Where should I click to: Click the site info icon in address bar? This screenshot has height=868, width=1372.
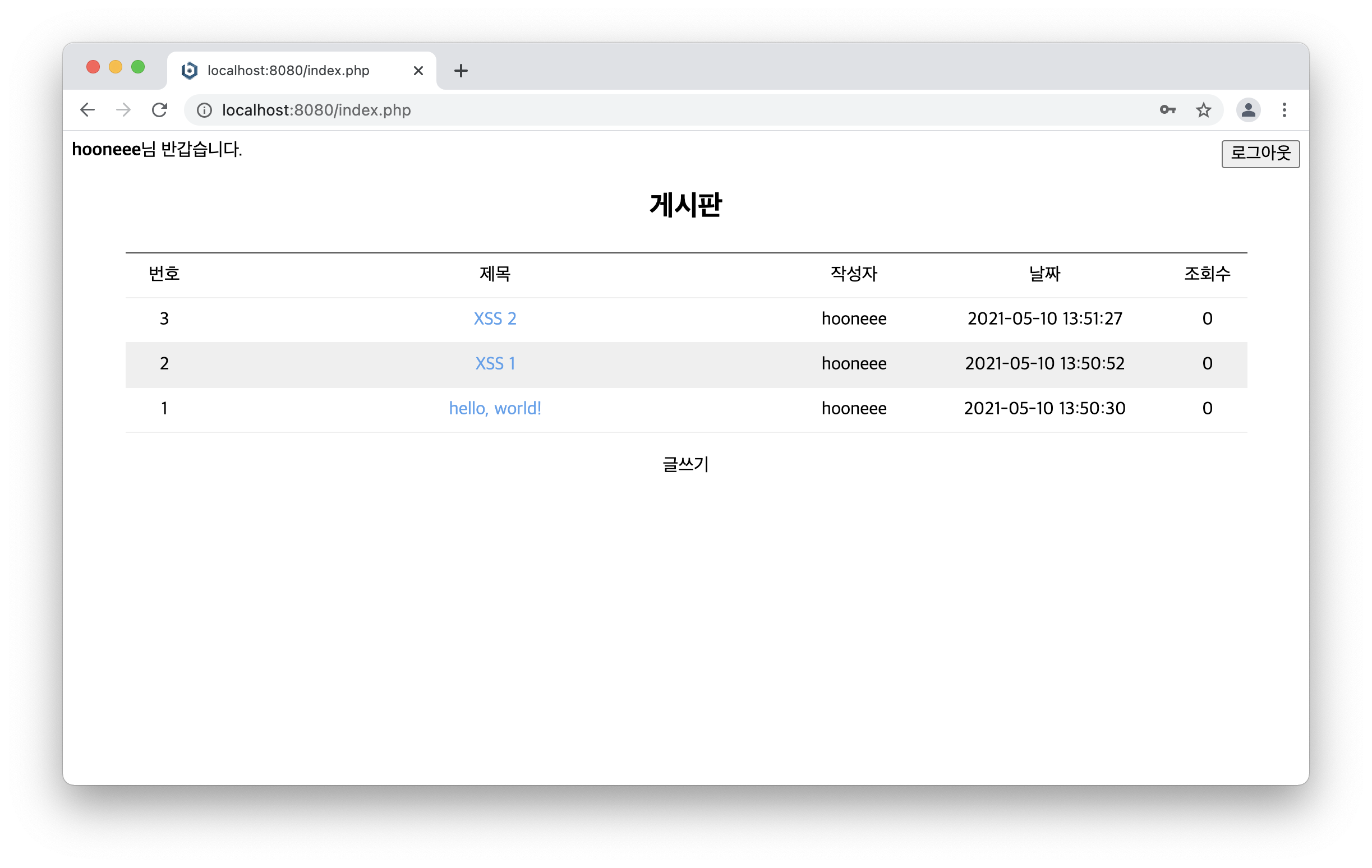click(204, 110)
